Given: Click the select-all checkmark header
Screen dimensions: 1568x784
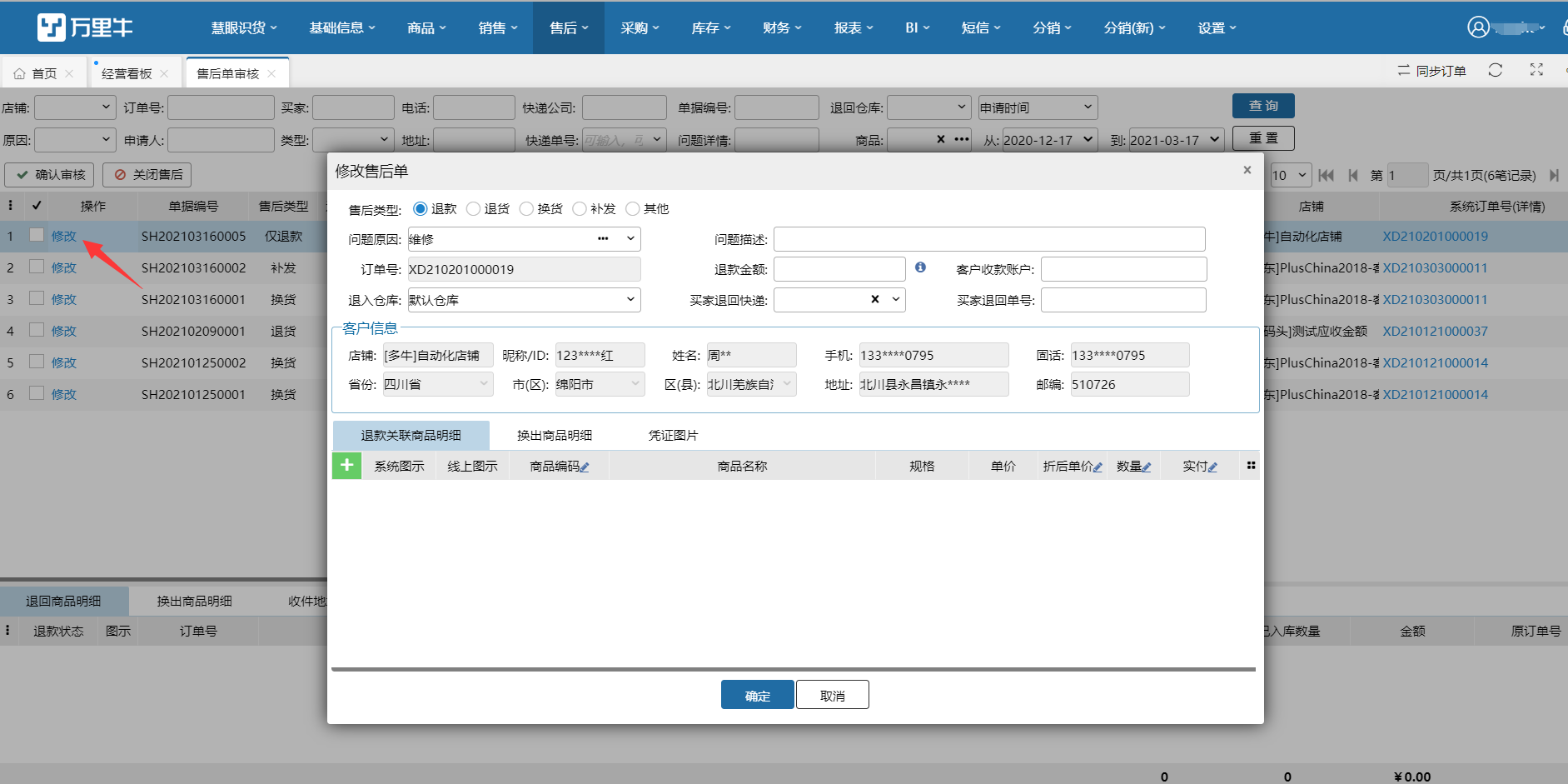Looking at the screenshot, I should click(x=37, y=205).
